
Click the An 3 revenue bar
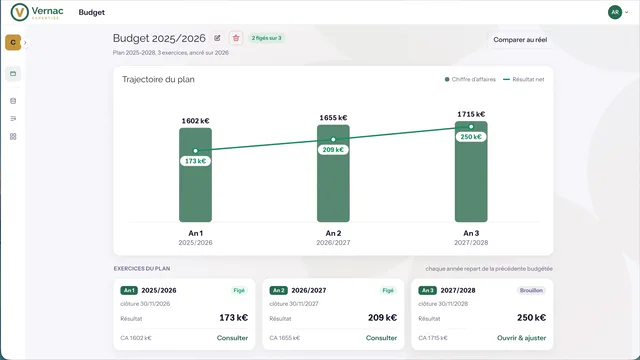(x=471, y=171)
